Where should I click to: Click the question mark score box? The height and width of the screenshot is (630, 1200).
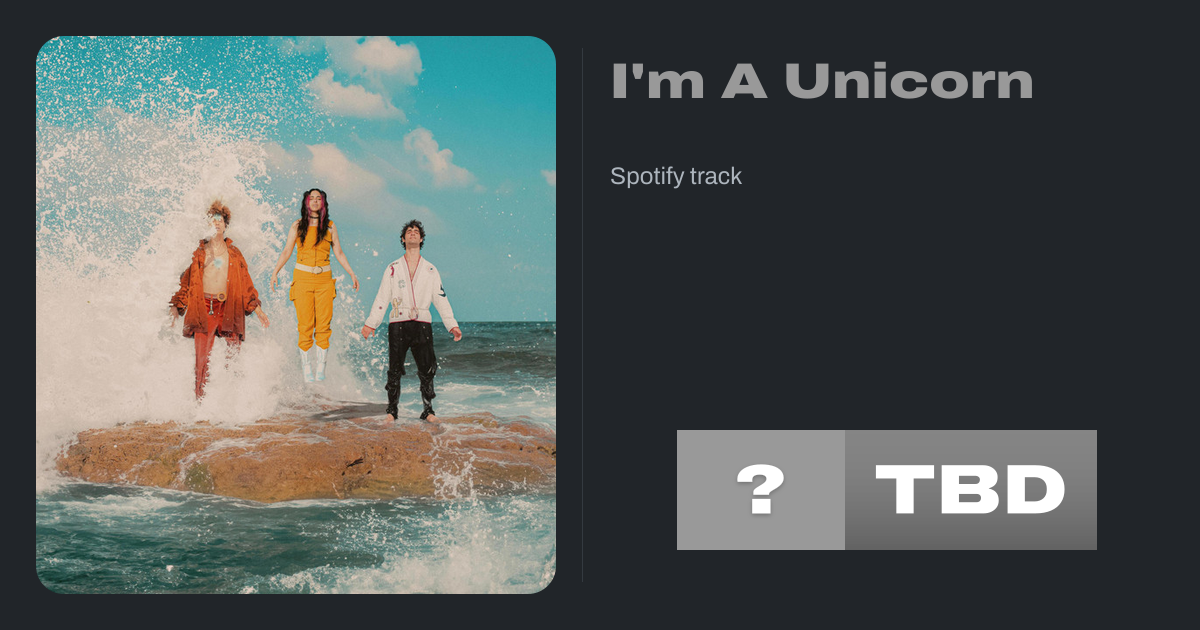pyautogui.click(x=761, y=490)
